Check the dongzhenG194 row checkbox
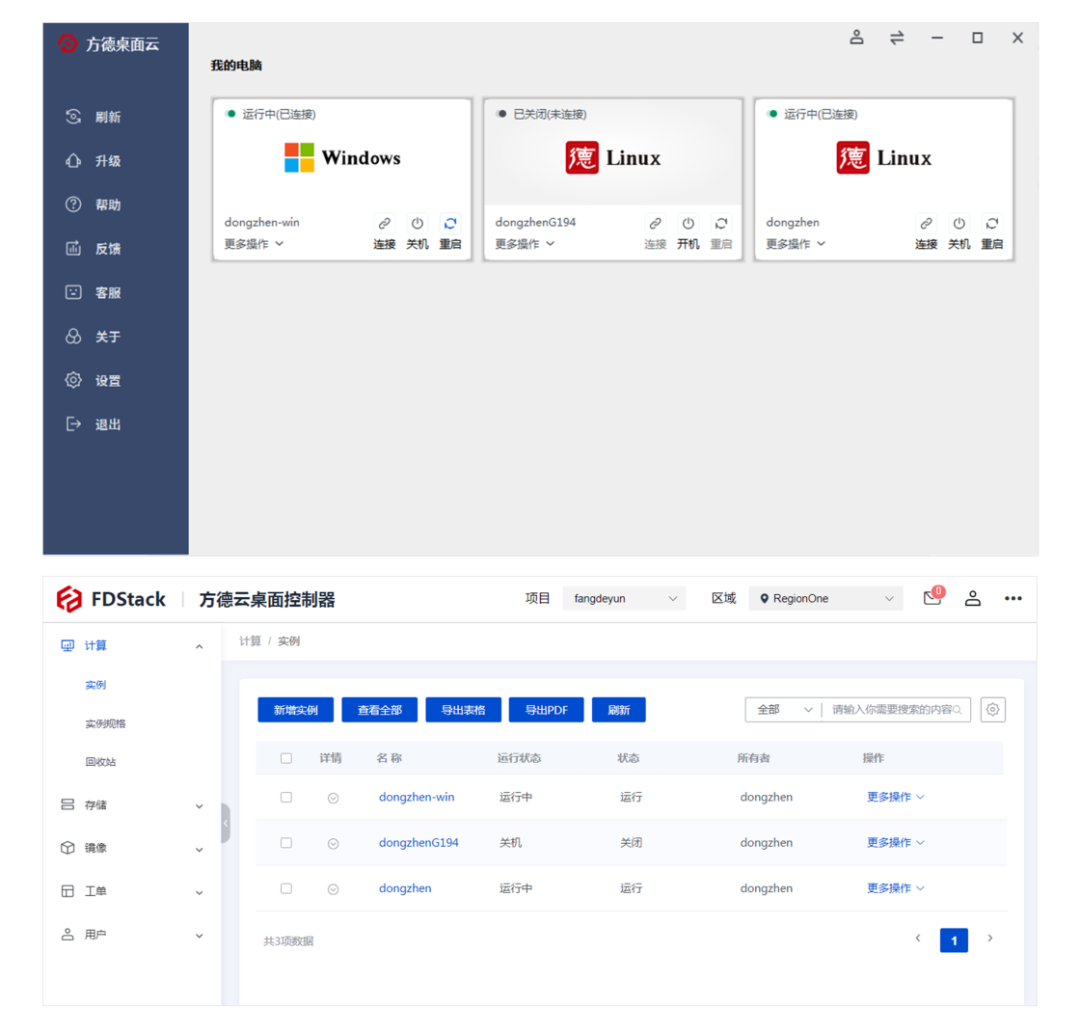The width and height of the screenshot is (1080, 1034). pyautogui.click(x=286, y=842)
